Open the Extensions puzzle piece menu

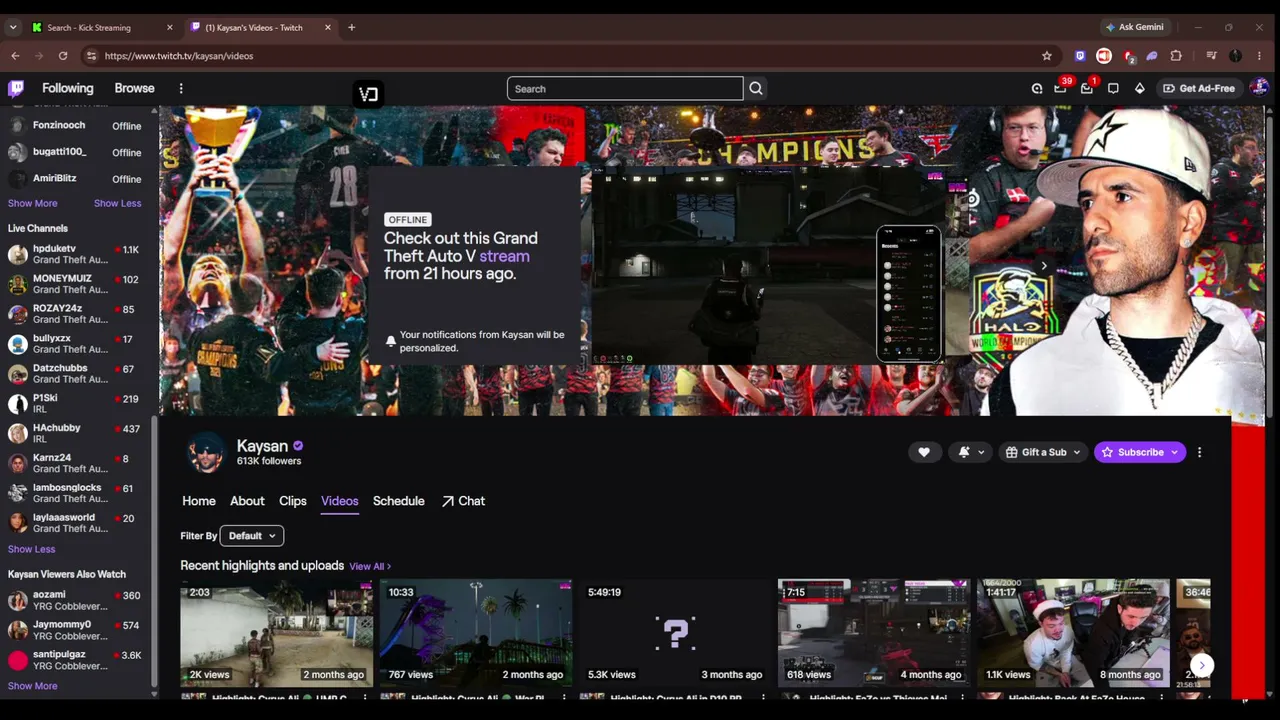point(1176,56)
